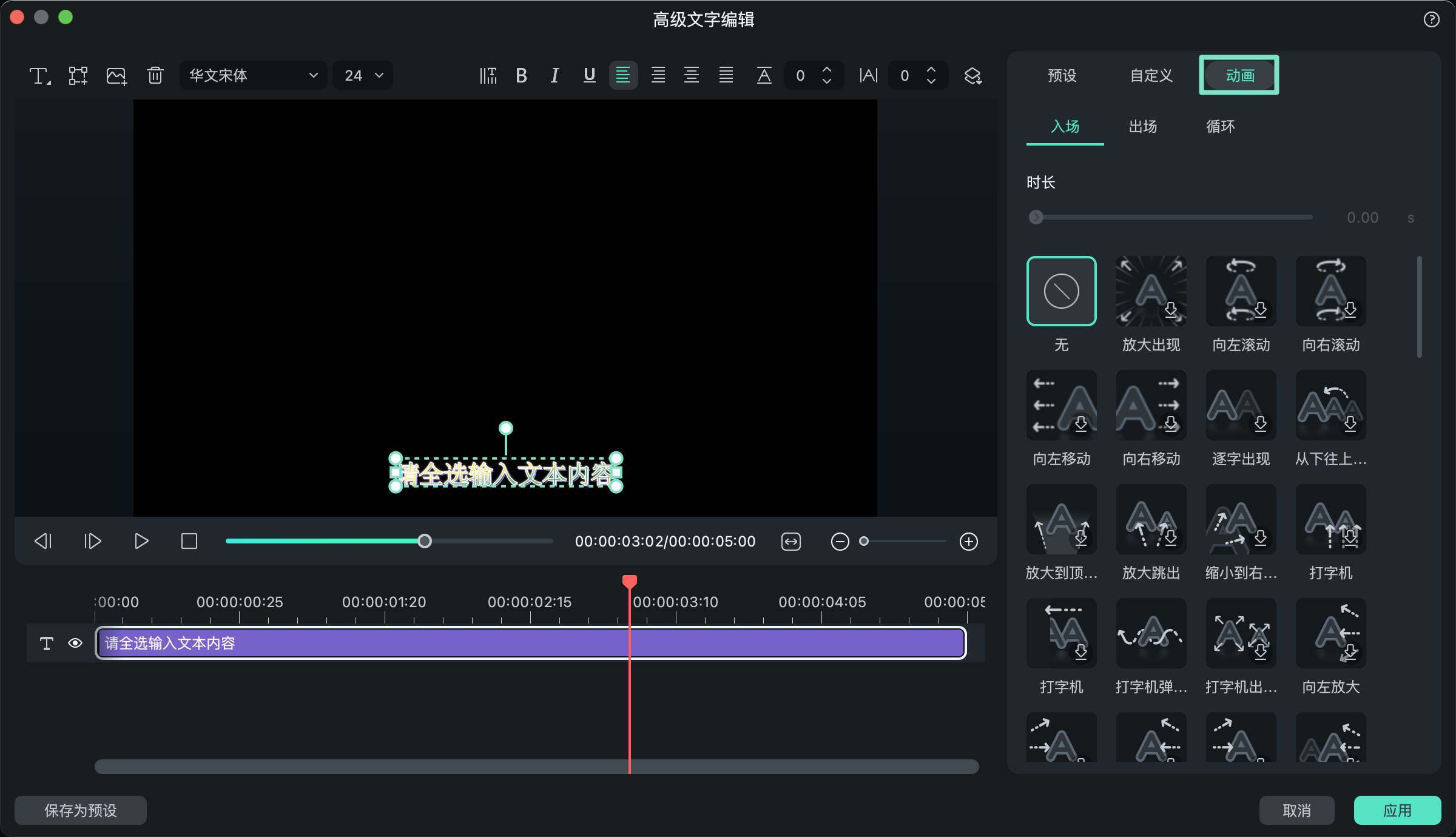Click the 应用 button
The image size is (1456, 837).
point(1397,810)
